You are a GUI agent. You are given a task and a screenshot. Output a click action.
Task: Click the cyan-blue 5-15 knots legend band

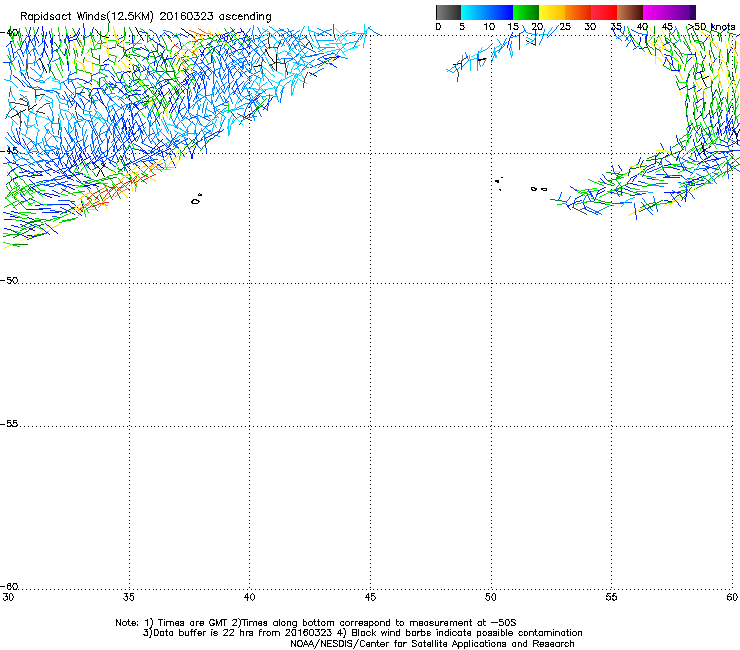click(487, 12)
